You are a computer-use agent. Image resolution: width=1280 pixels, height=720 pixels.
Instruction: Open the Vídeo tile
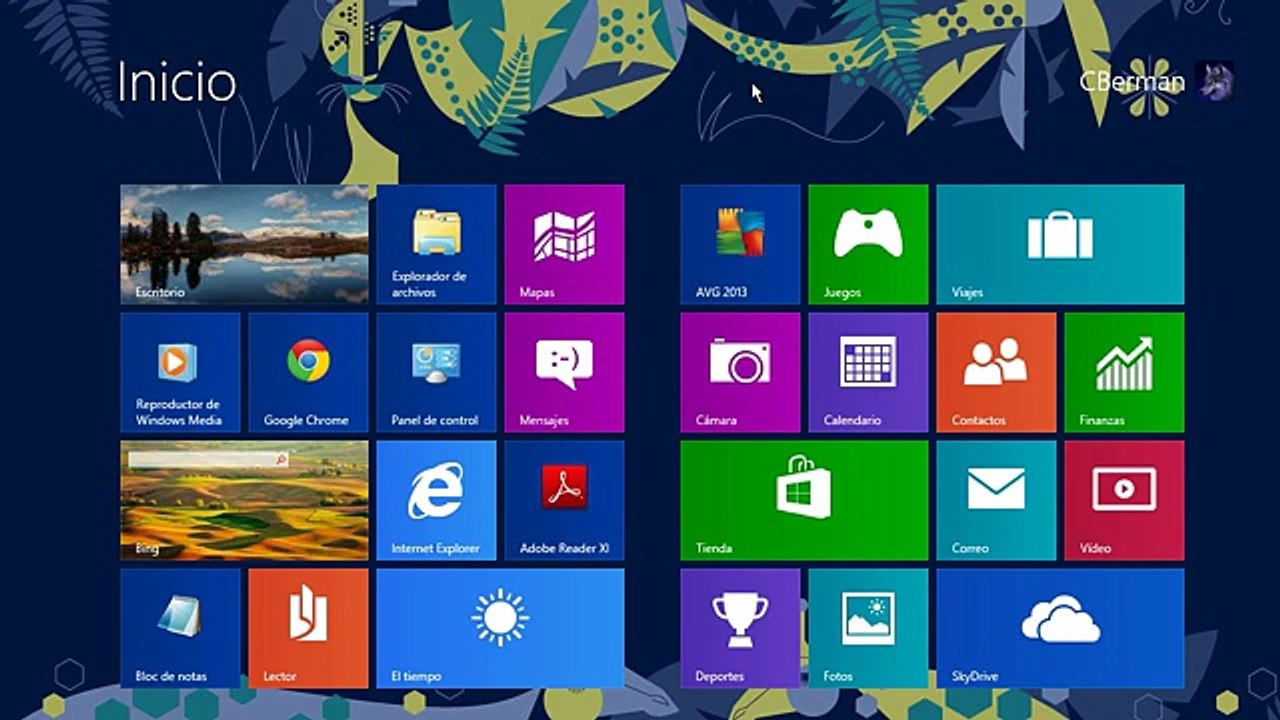coord(1124,500)
